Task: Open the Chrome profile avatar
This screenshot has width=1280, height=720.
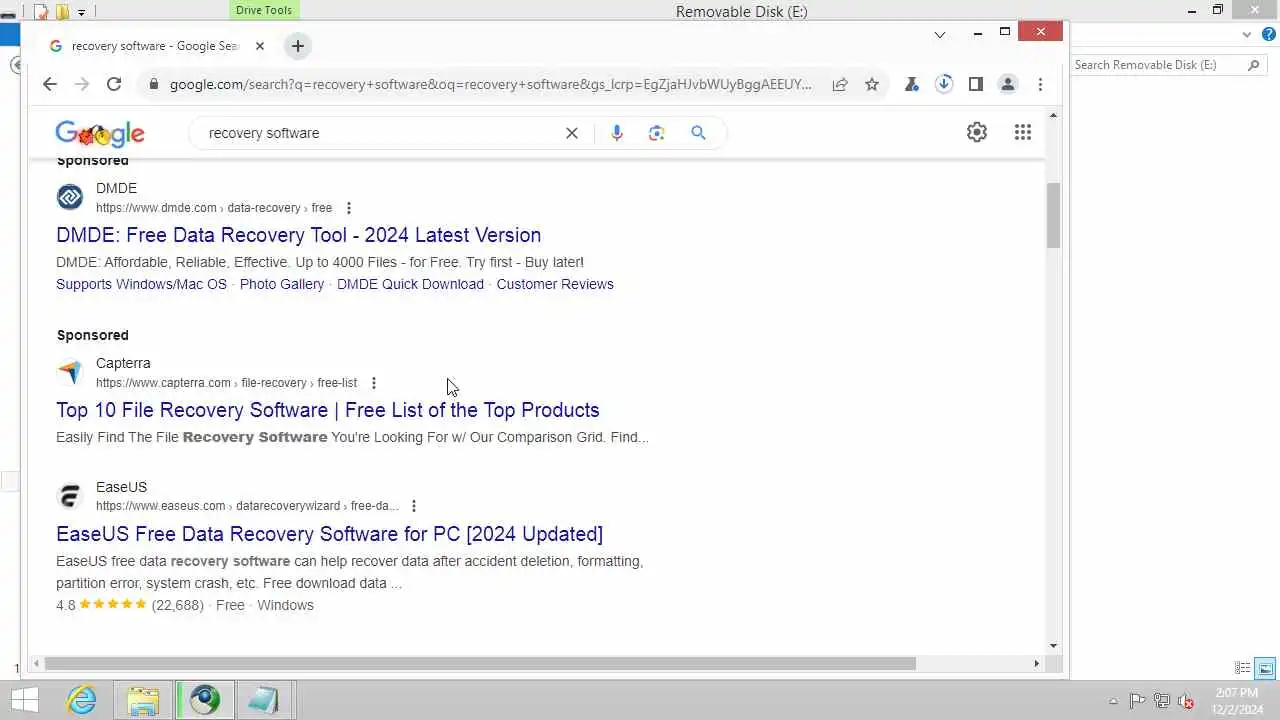Action: [1008, 84]
